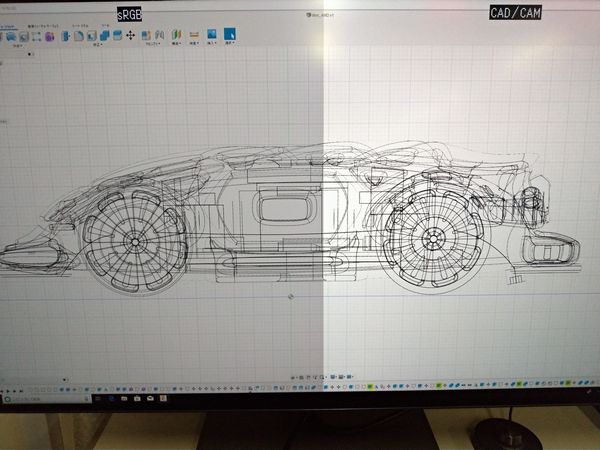Open the 作成 (Create) dropdown

16,45
